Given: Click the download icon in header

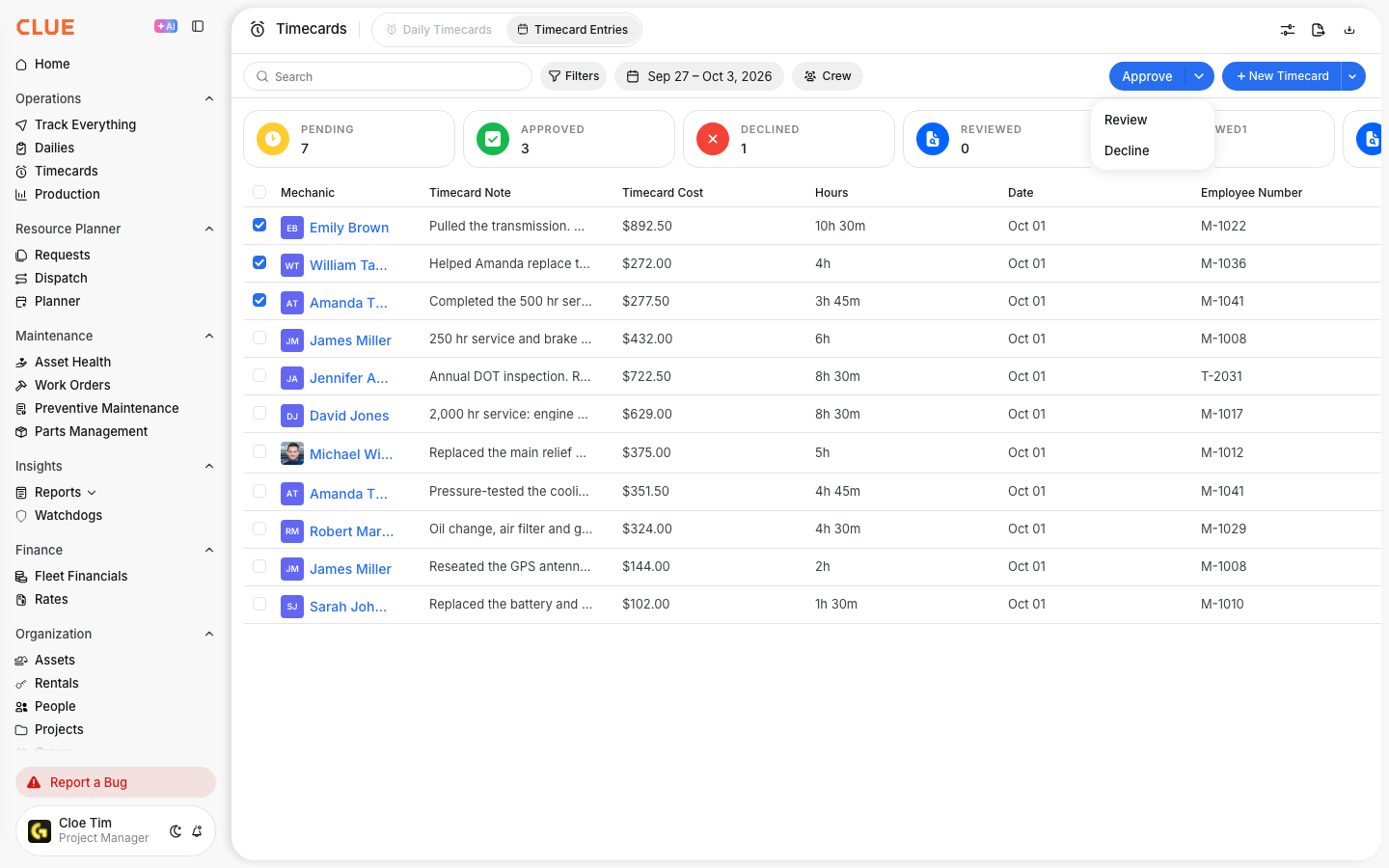Looking at the screenshot, I should 1349,30.
